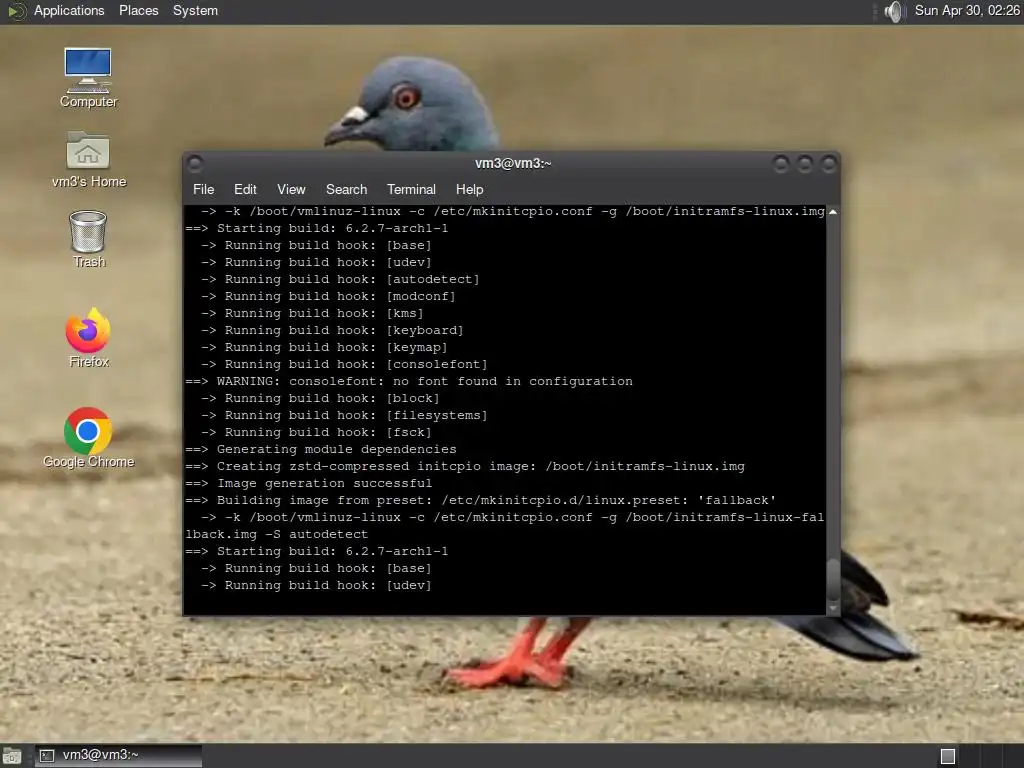Click the workspace switcher square in bottom panel
The width and height of the screenshot is (1024, 768).
[x=948, y=756]
